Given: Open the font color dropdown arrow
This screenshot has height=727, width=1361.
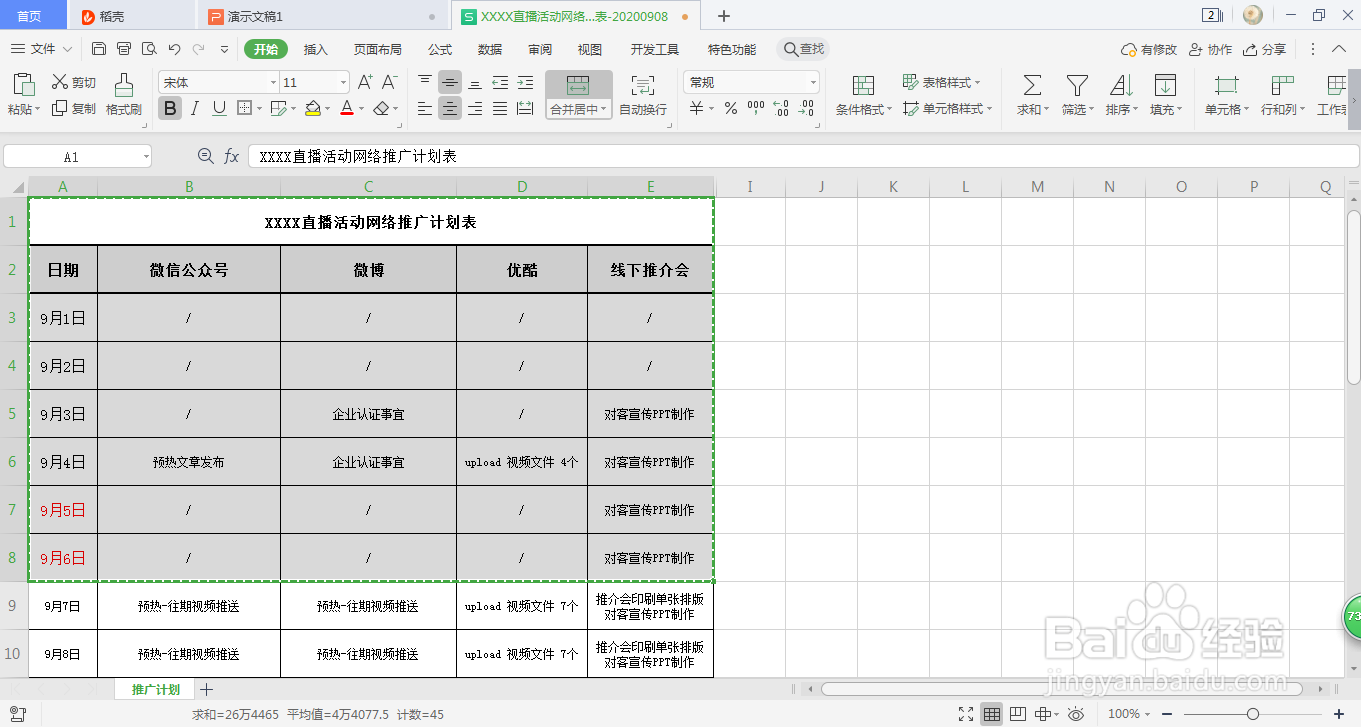Looking at the screenshot, I should [x=362, y=109].
